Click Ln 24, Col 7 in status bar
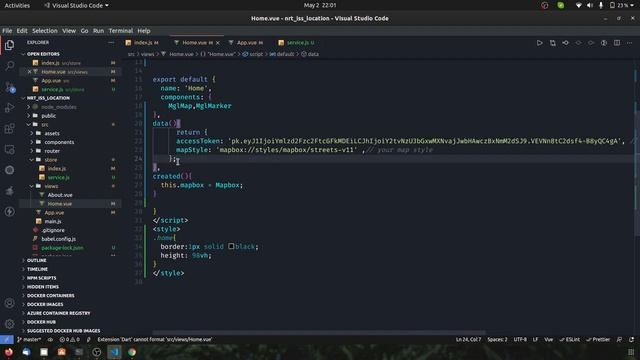 (x=468, y=339)
